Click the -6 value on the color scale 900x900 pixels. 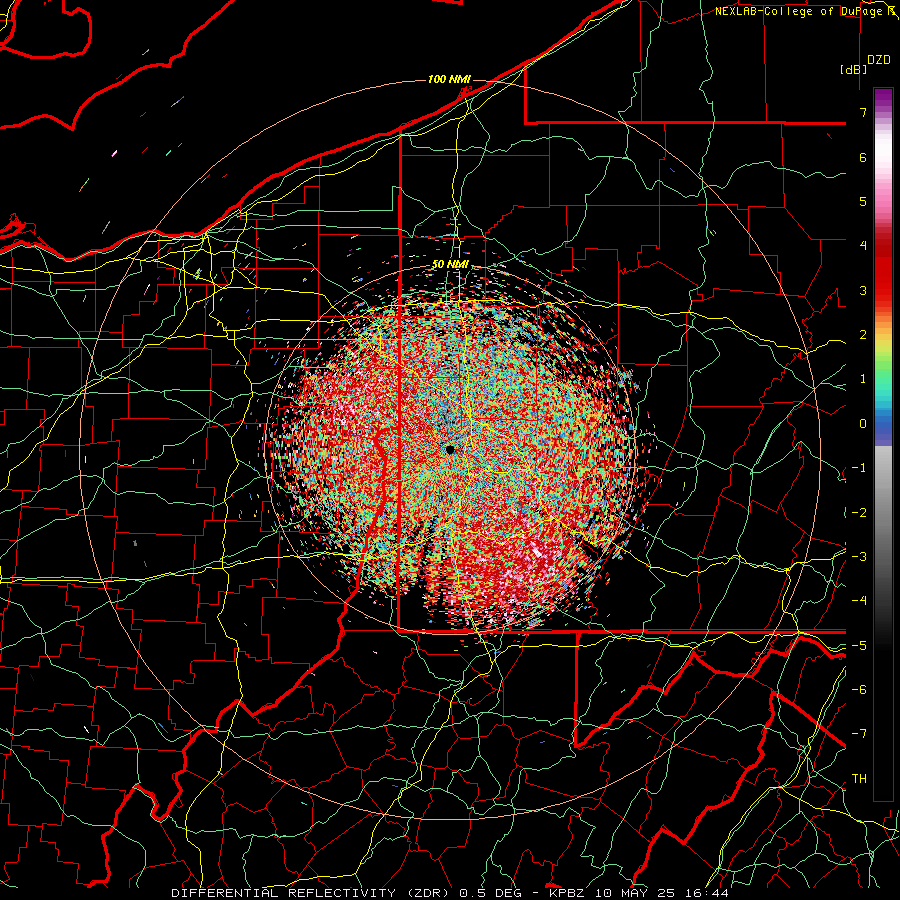(x=859, y=690)
